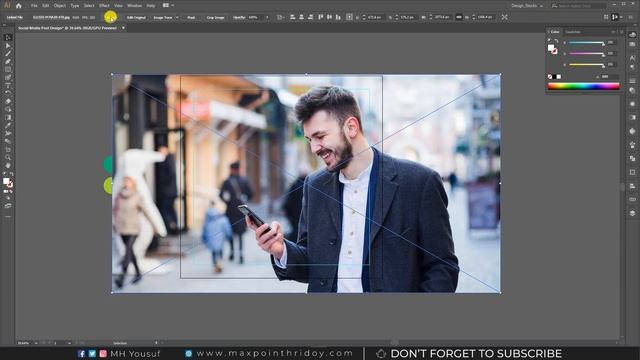Open the Effect menu
Screen dimensions: 640x360
[x=104, y=6]
